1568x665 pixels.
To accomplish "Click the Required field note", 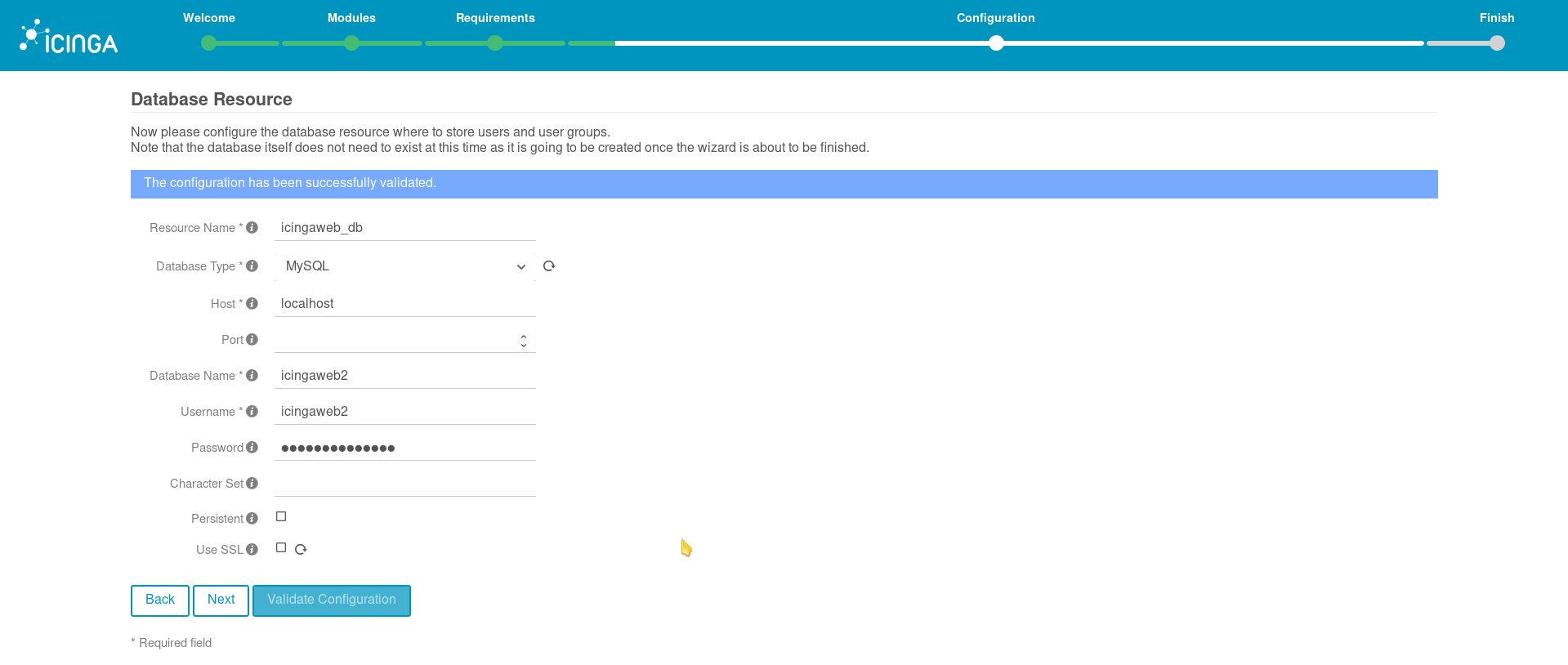I will [x=172, y=643].
